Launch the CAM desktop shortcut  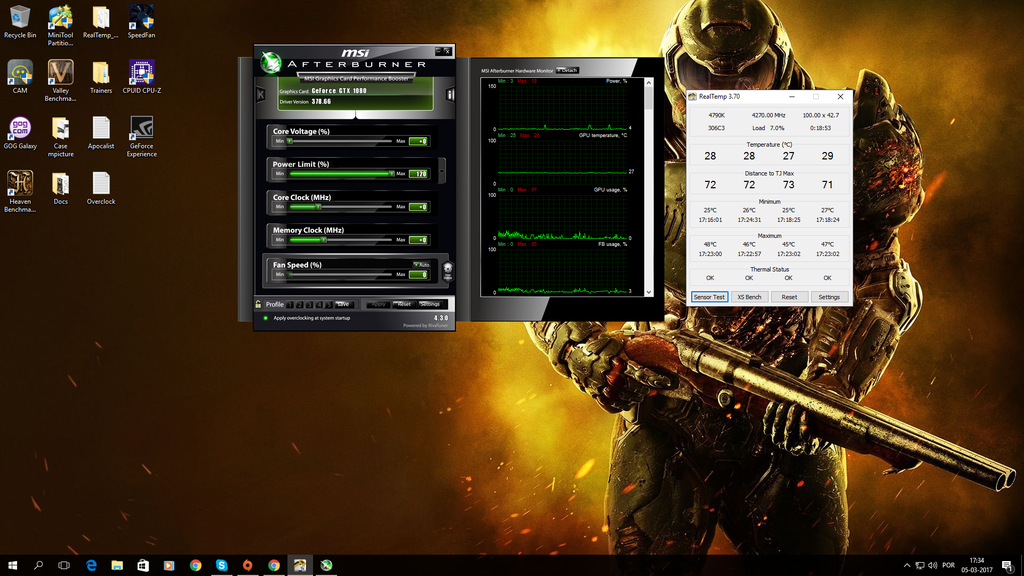20,77
